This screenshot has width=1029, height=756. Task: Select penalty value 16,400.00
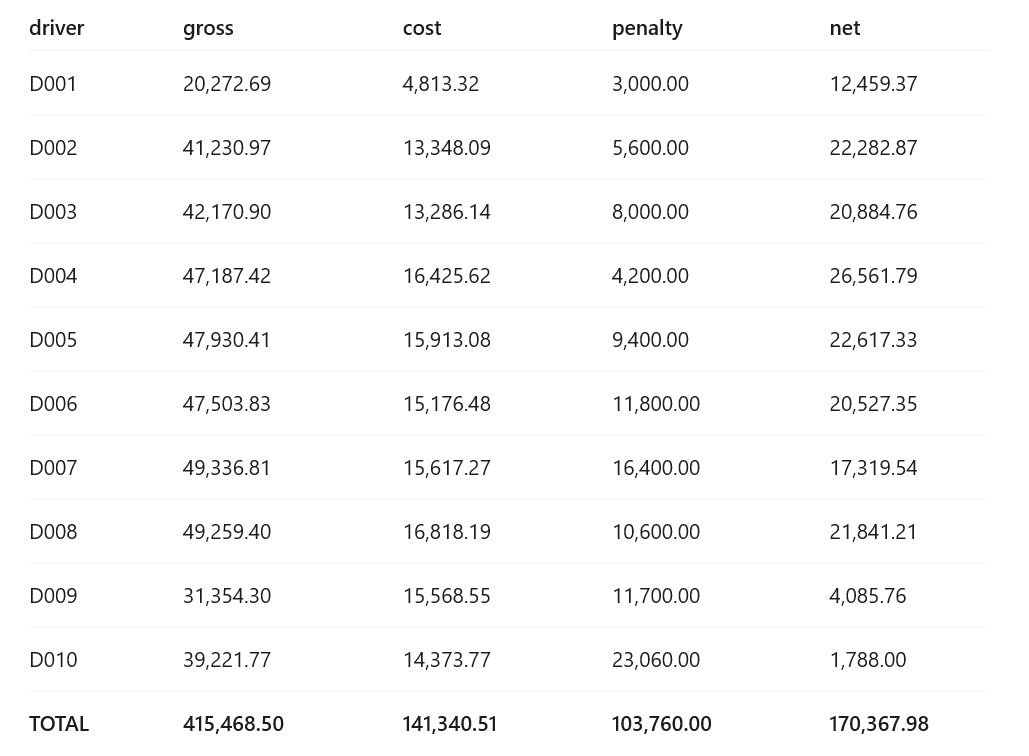pos(656,468)
